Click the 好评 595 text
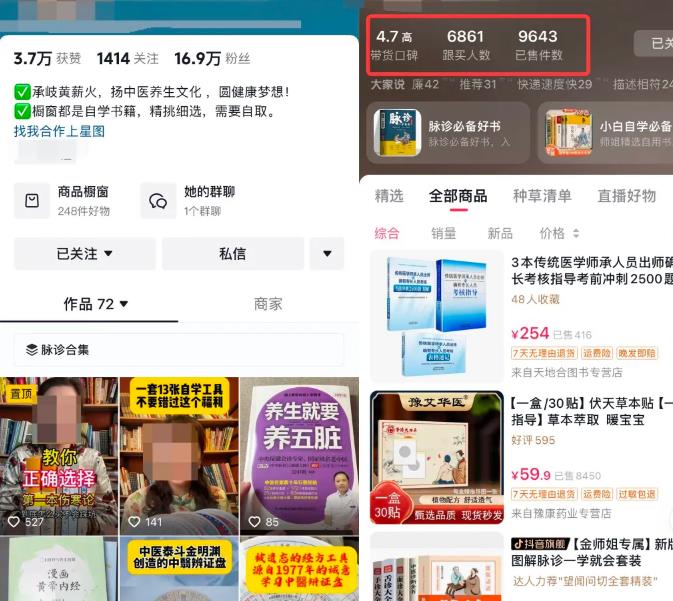The height and width of the screenshot is (601, 673). [x=533, y=440]
